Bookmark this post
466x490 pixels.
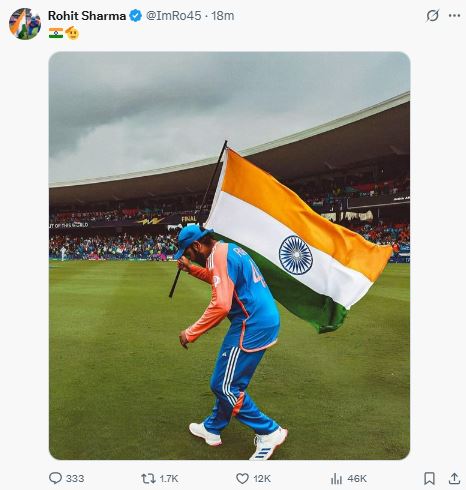point(429,478)
